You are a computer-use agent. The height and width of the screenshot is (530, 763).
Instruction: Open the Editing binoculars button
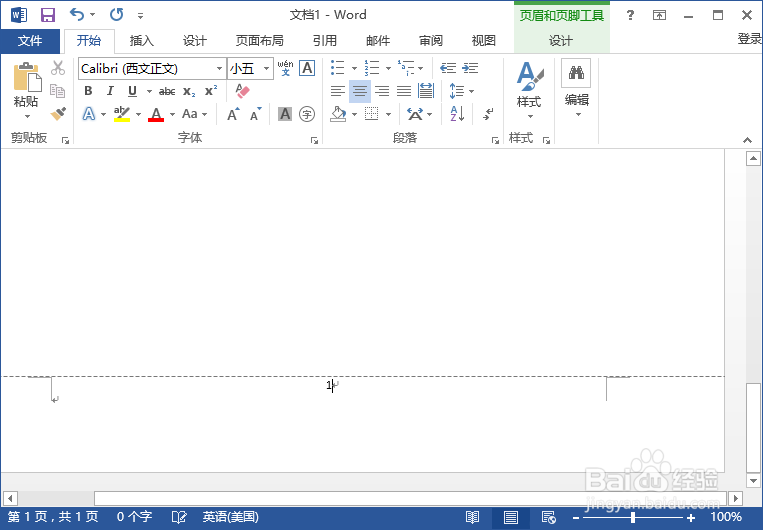576,88
